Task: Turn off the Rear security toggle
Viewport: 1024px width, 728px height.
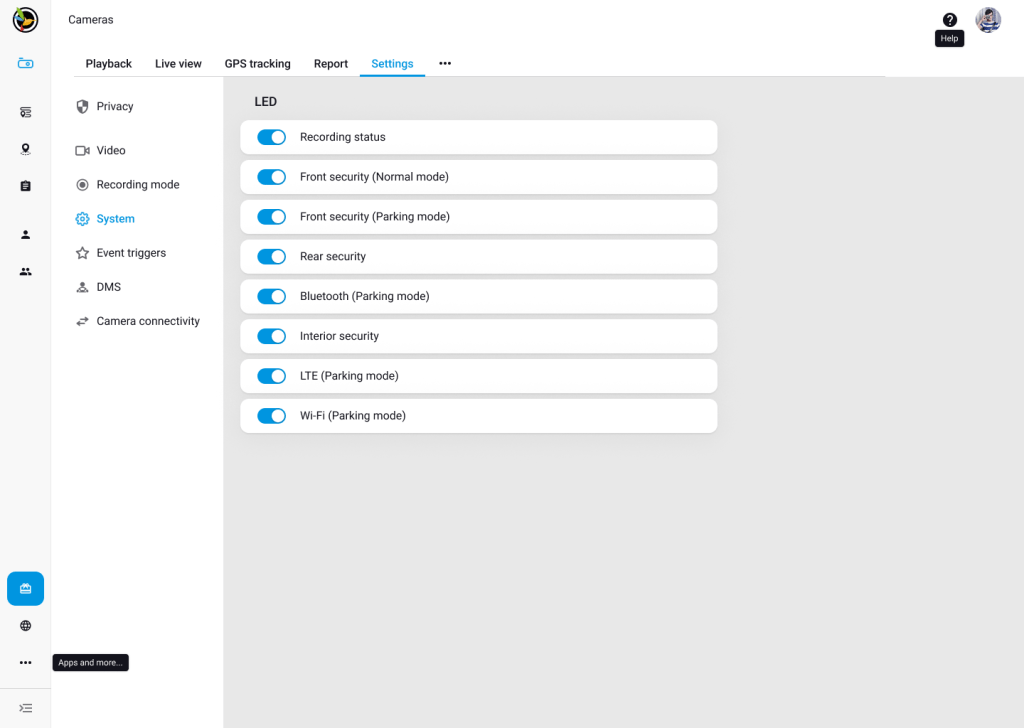Action: (x=271, y=256)
